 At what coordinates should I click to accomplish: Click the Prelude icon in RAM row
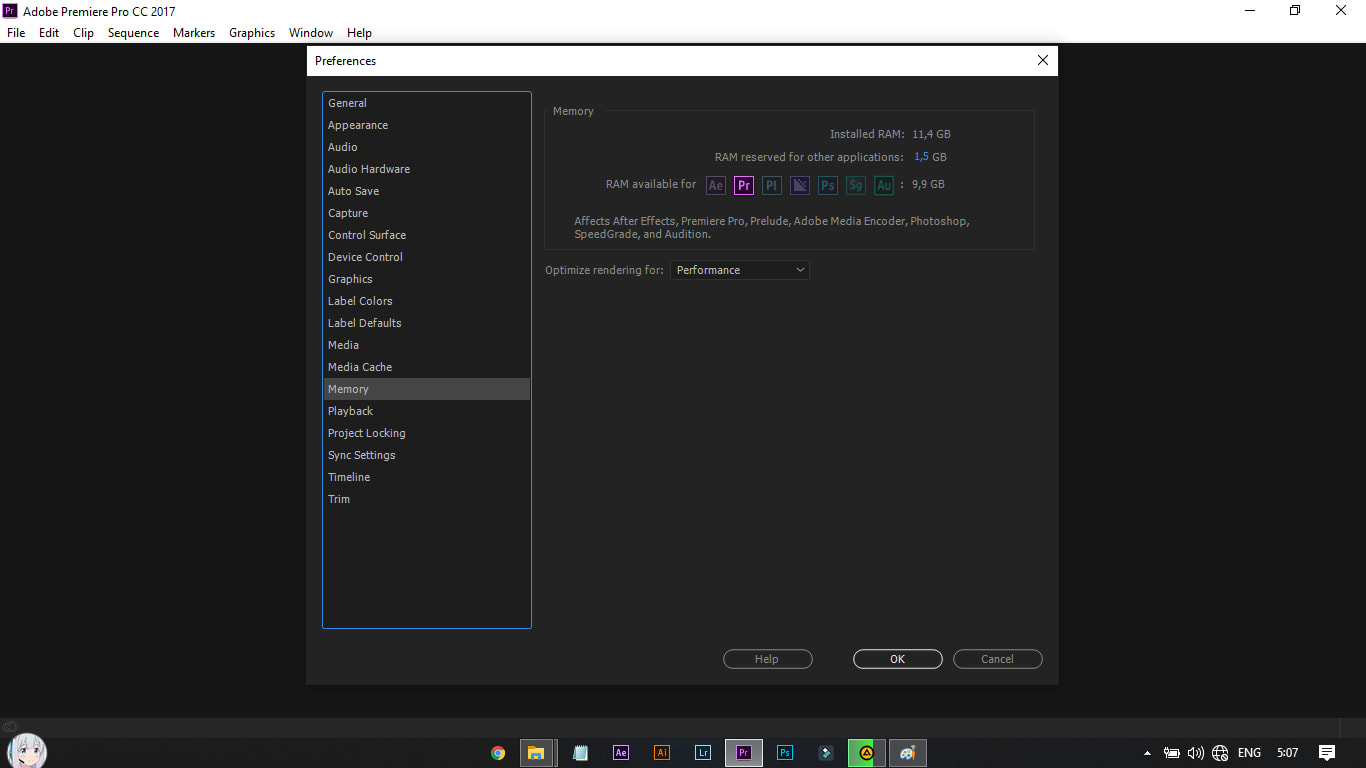772,185
